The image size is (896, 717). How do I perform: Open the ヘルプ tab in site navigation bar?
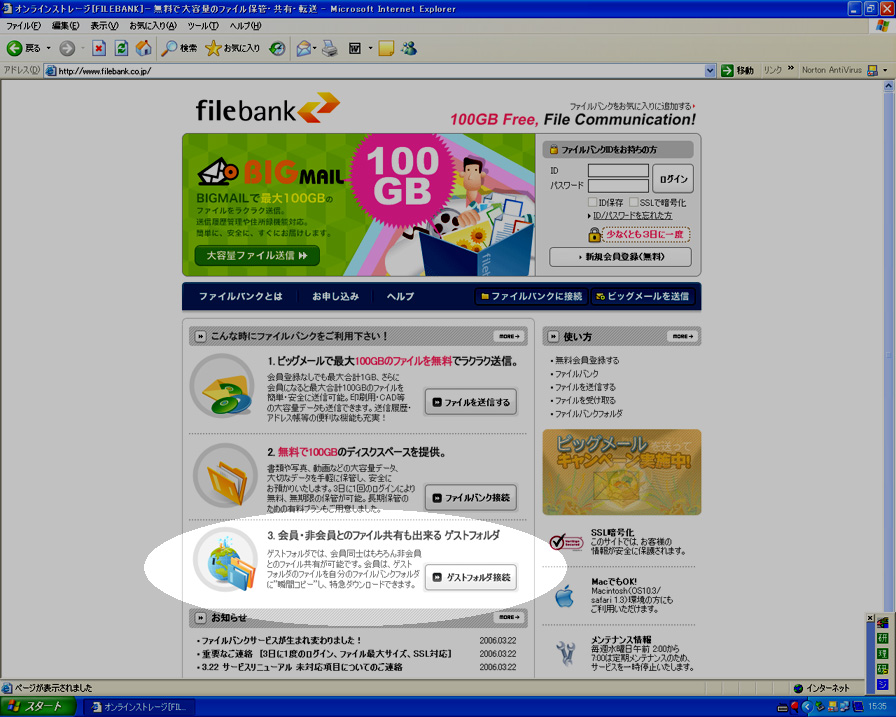400,296
